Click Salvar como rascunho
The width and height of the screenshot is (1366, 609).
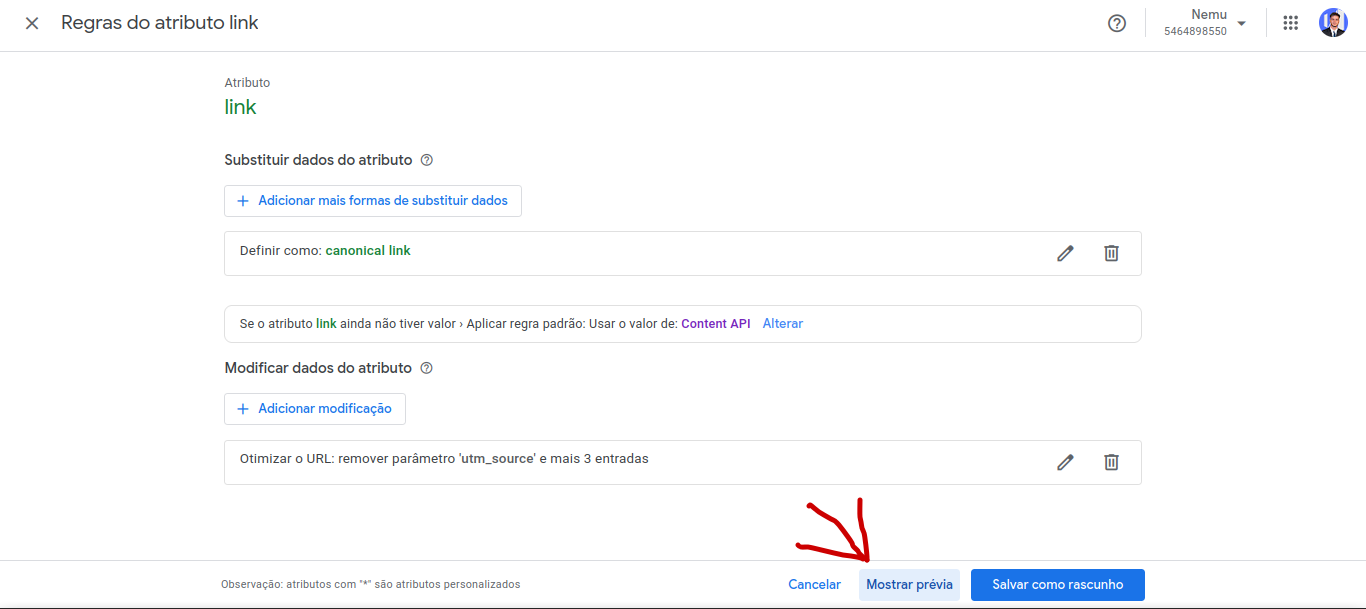pos(1058,585)
